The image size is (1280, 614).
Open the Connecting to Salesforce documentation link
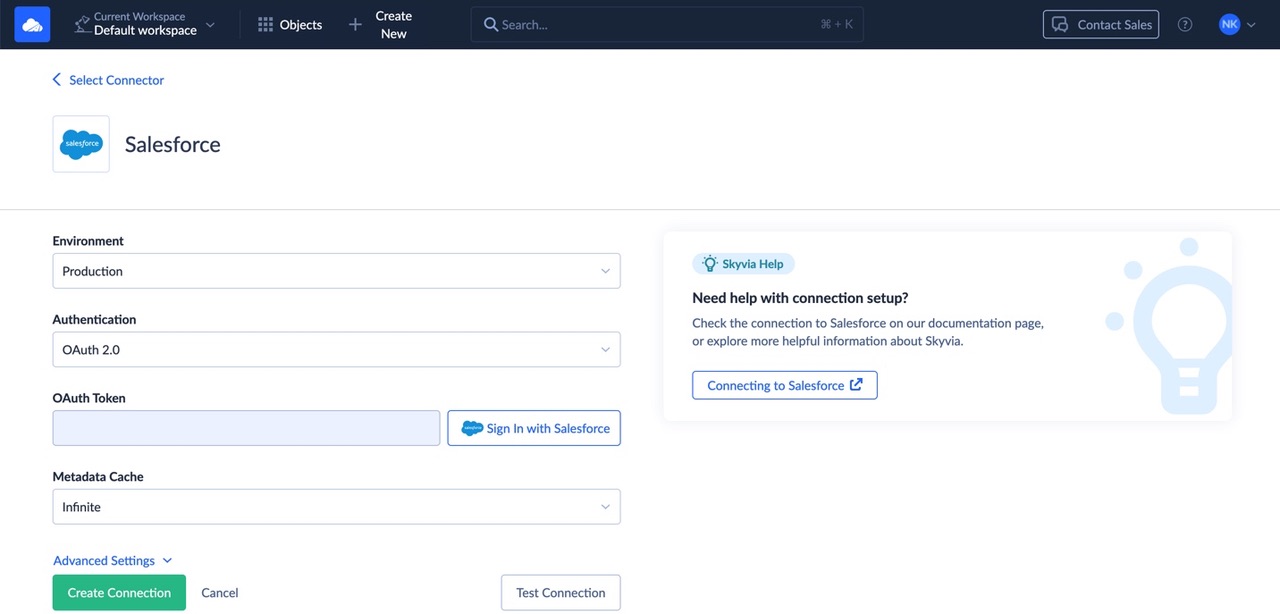pos(784,385)
